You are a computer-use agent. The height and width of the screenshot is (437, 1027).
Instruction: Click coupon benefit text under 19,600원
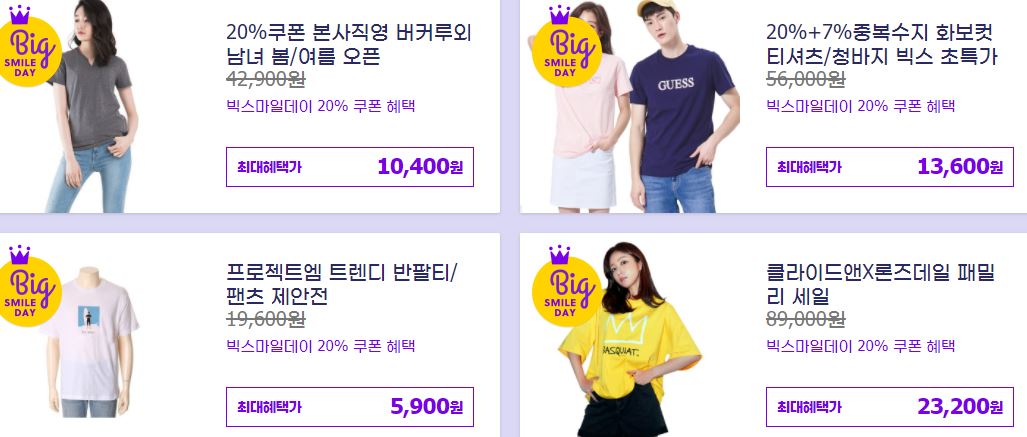point(320,346)
